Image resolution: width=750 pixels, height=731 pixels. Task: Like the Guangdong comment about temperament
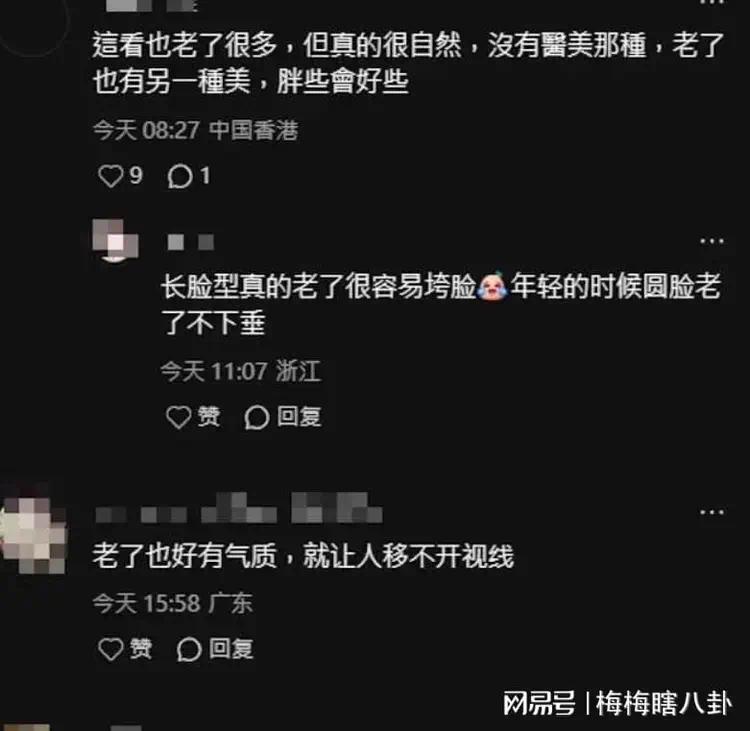110,649
